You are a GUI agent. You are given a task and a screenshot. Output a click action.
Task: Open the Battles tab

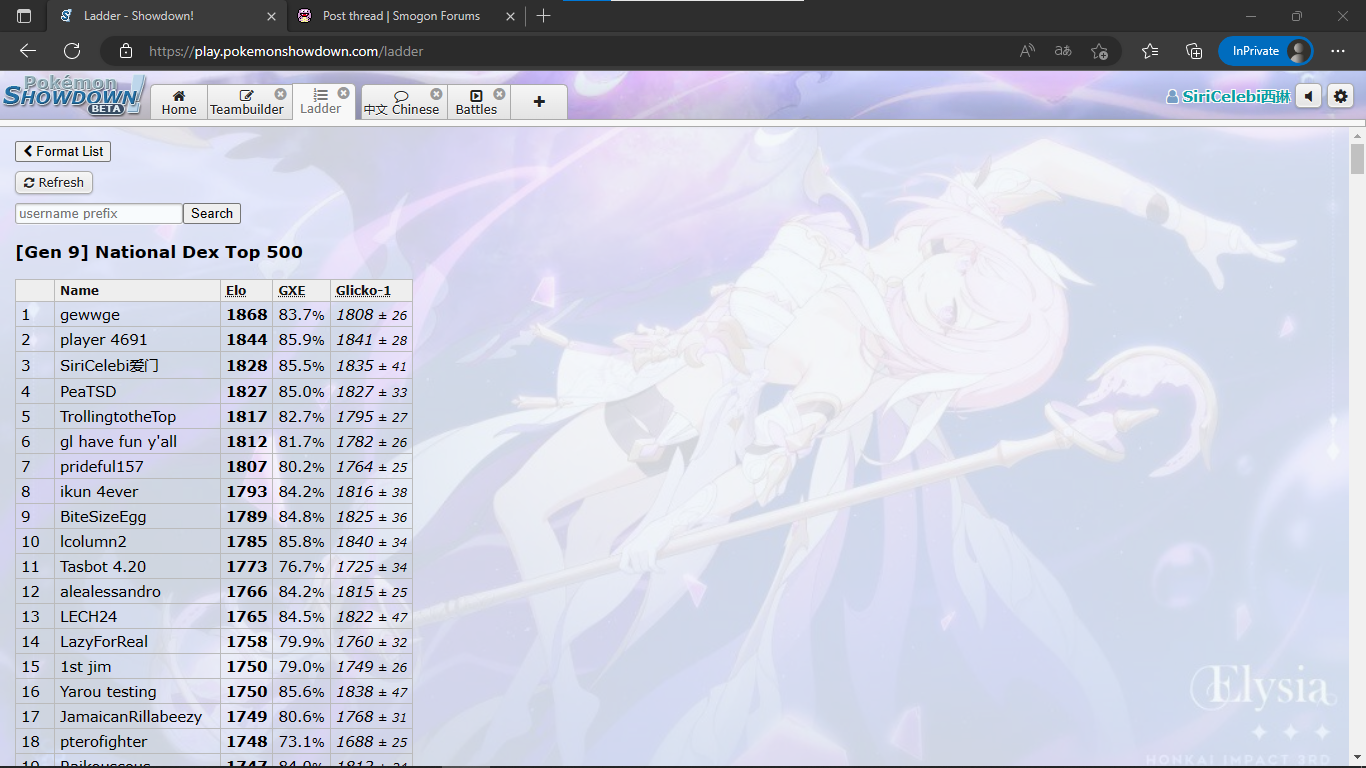pos(476,102)
